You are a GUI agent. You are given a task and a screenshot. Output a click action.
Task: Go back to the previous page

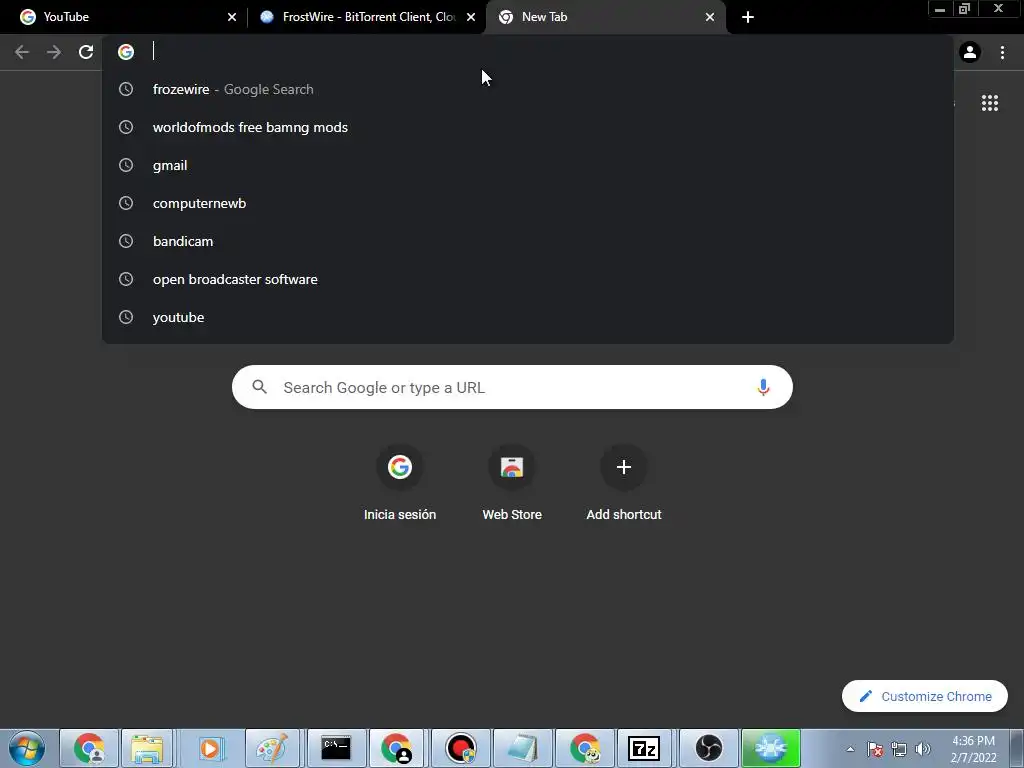point(22,52)
